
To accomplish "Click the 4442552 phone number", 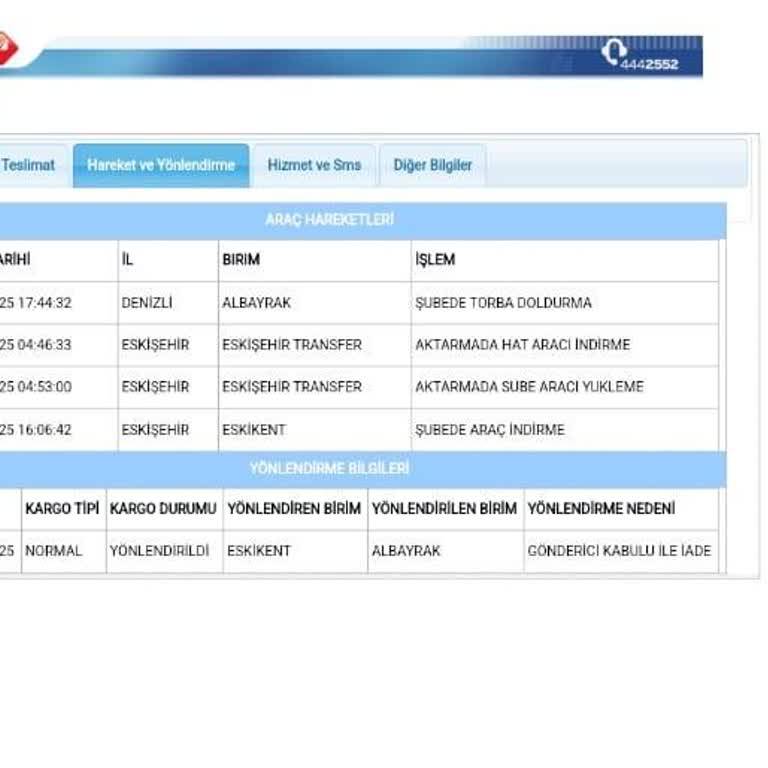I will (649, 64).
